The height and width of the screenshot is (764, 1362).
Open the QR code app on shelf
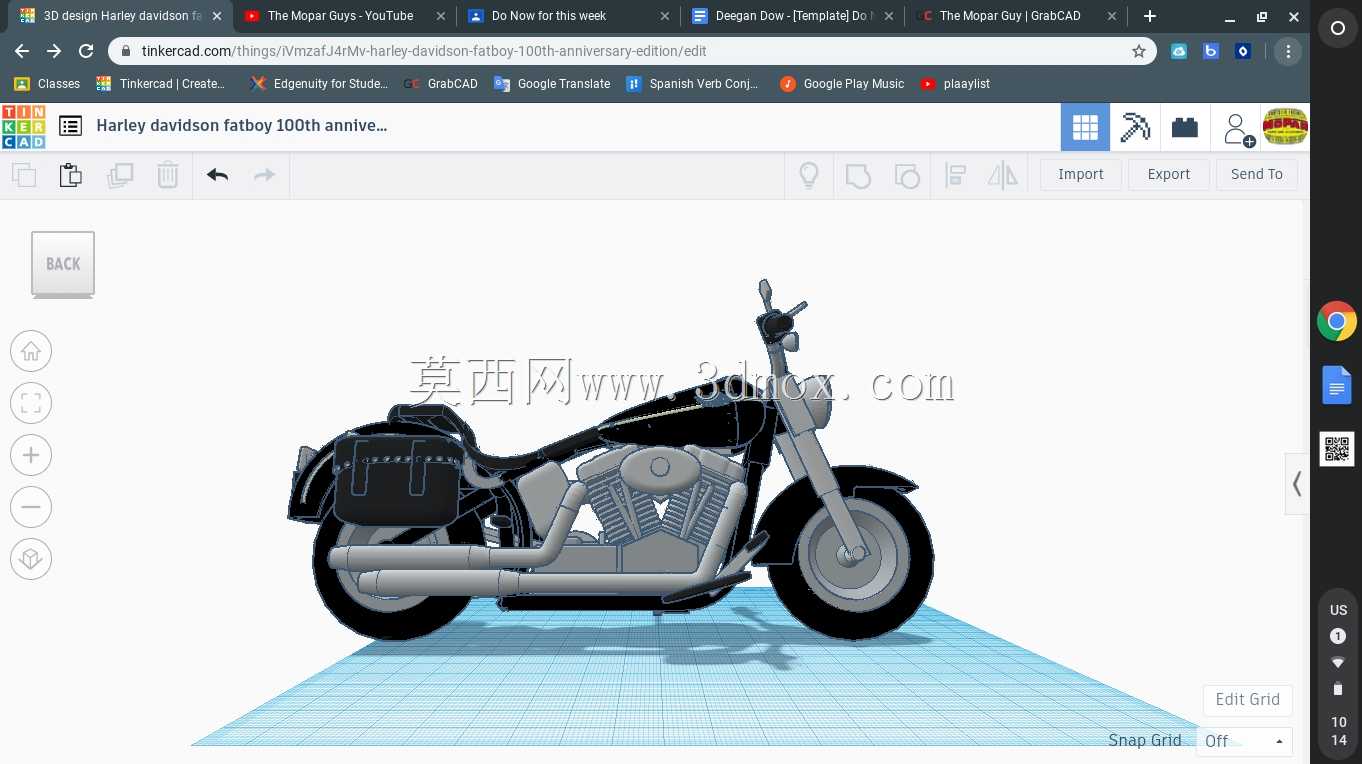(x=1337, y=449)
